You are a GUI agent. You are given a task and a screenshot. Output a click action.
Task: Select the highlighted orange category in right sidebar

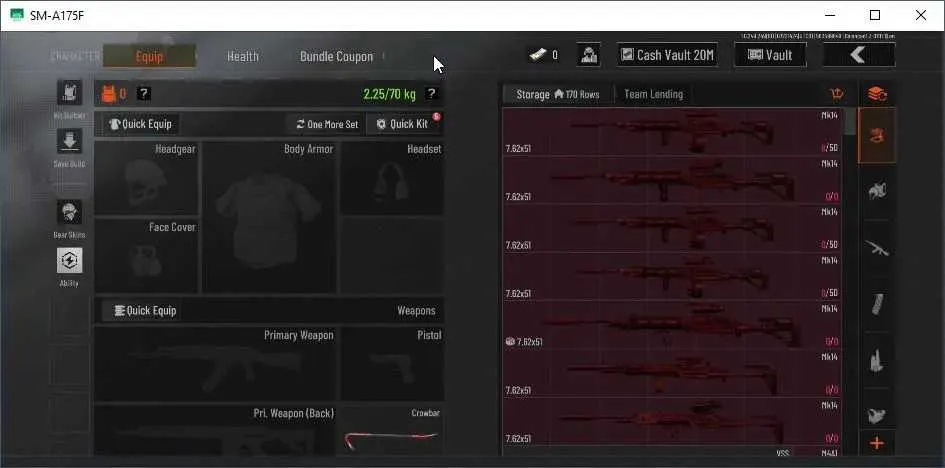pyautogui.click(x=877, y=136)
